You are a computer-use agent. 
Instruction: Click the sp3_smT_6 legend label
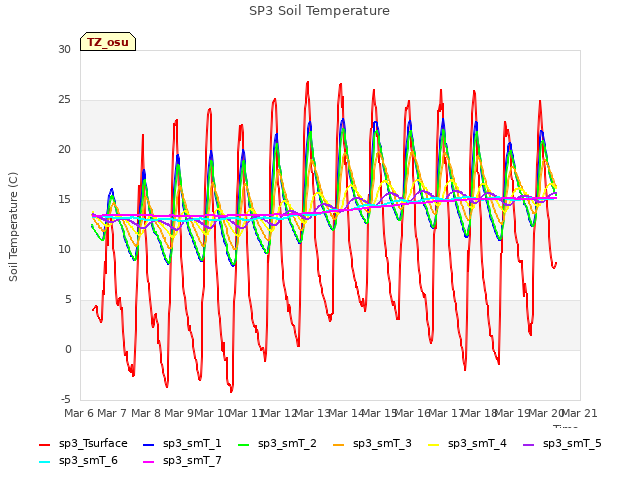pos(88,461)
